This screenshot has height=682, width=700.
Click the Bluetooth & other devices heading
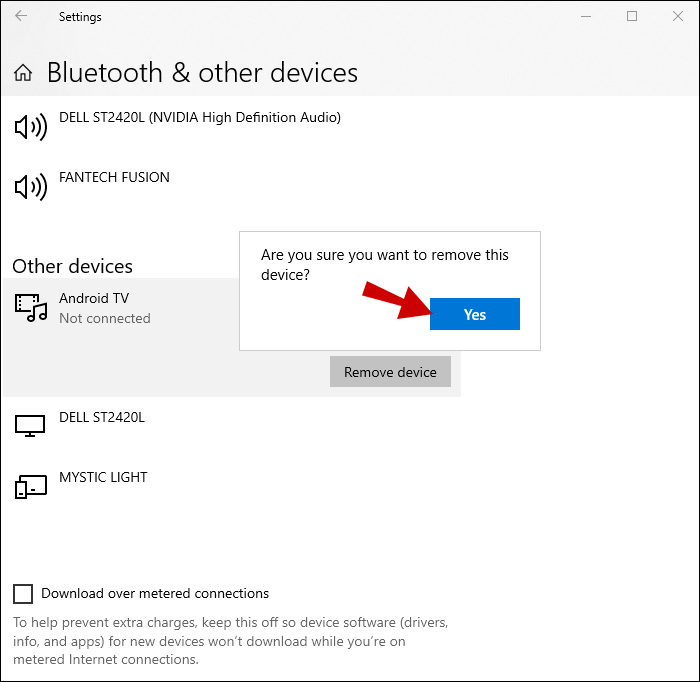click(202, 73)
